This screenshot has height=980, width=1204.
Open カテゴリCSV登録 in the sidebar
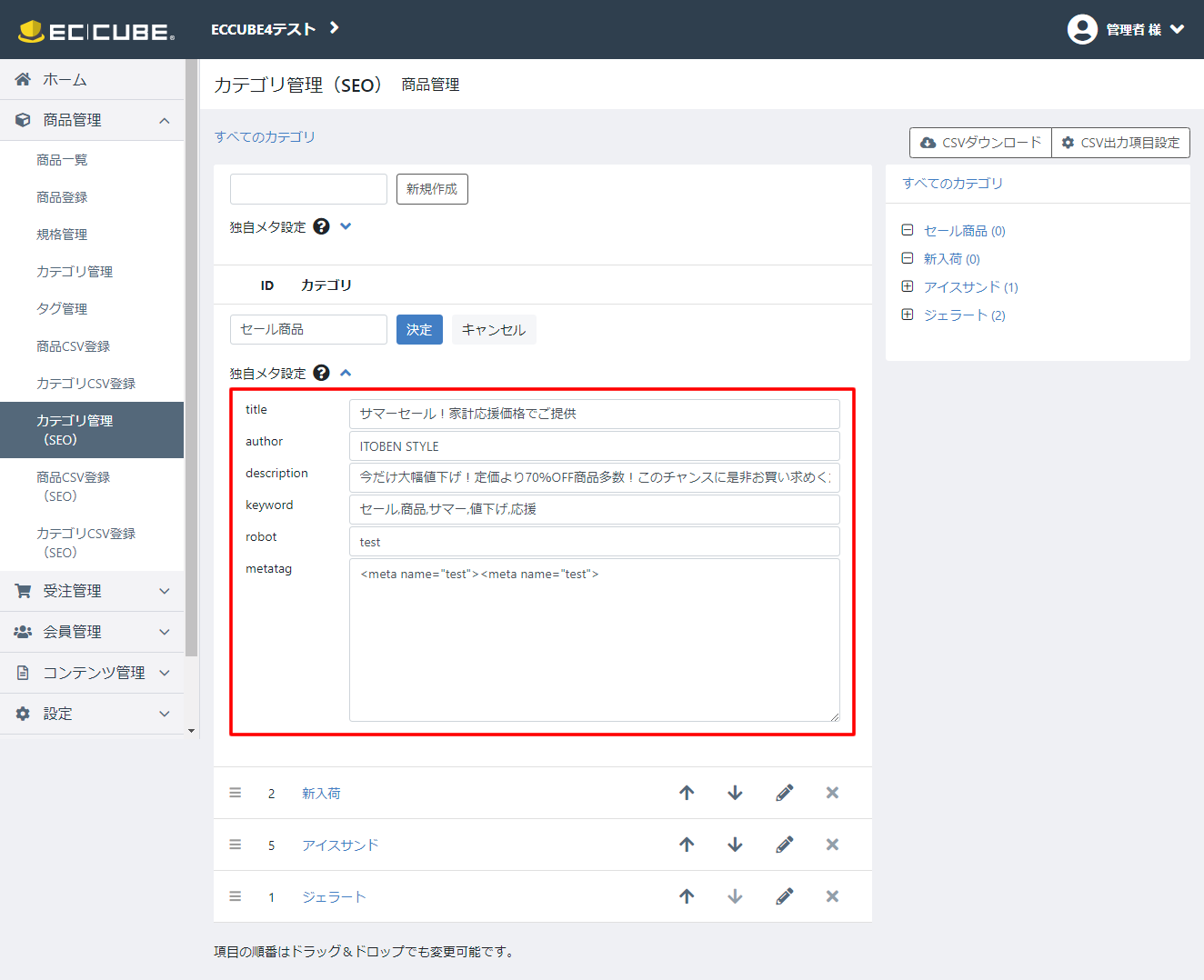coord(85,384)
